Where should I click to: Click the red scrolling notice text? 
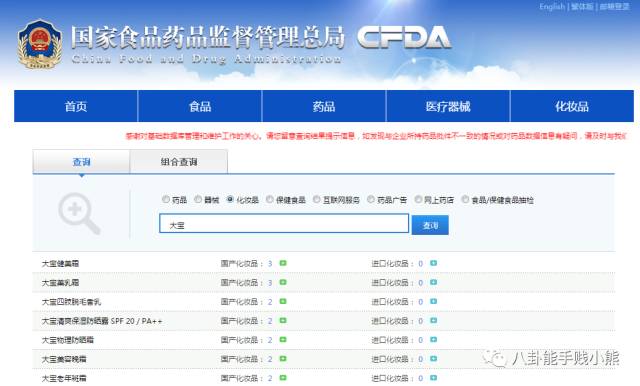coord(376,136)
